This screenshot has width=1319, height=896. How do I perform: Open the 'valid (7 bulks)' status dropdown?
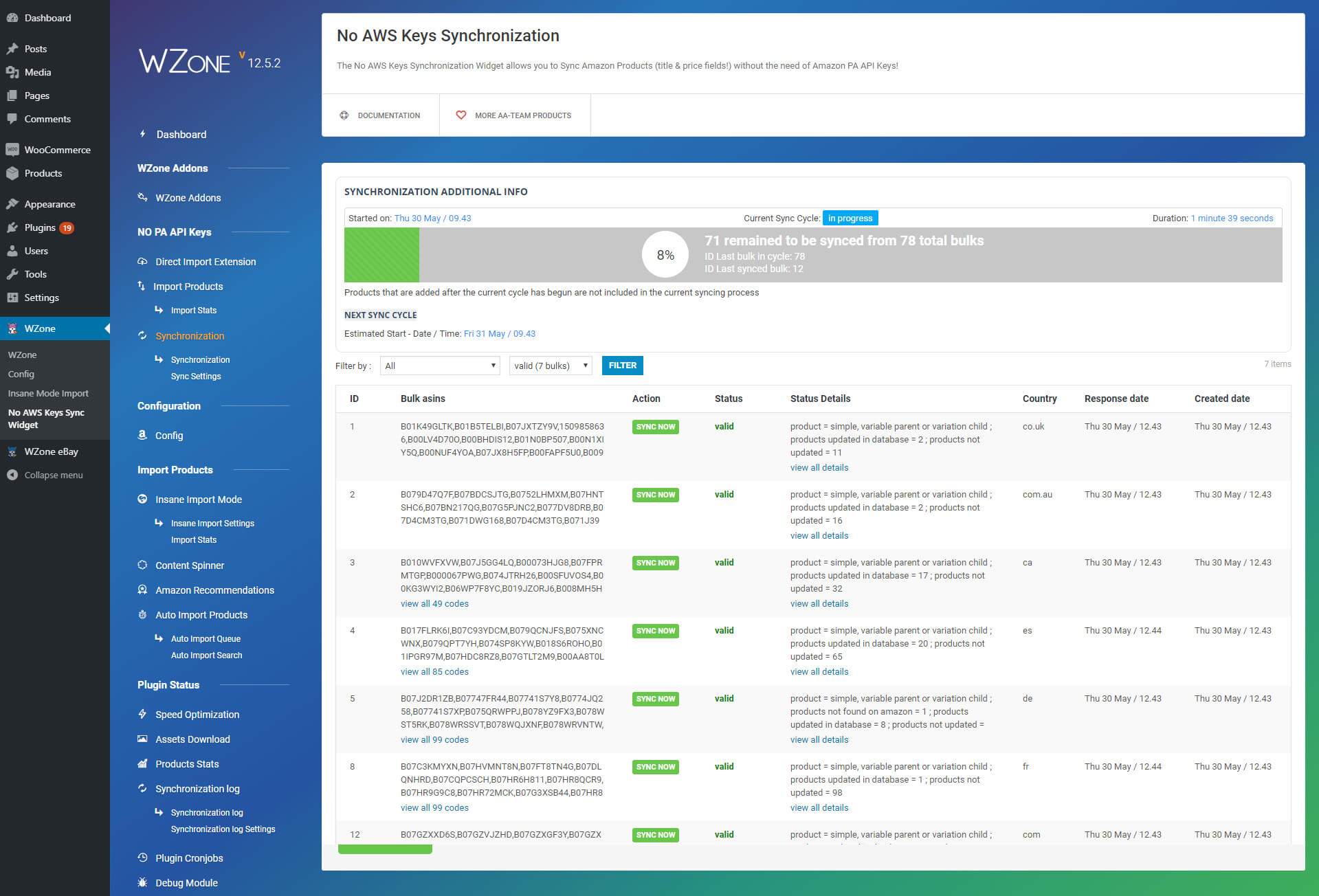click(x=551, y=366)
